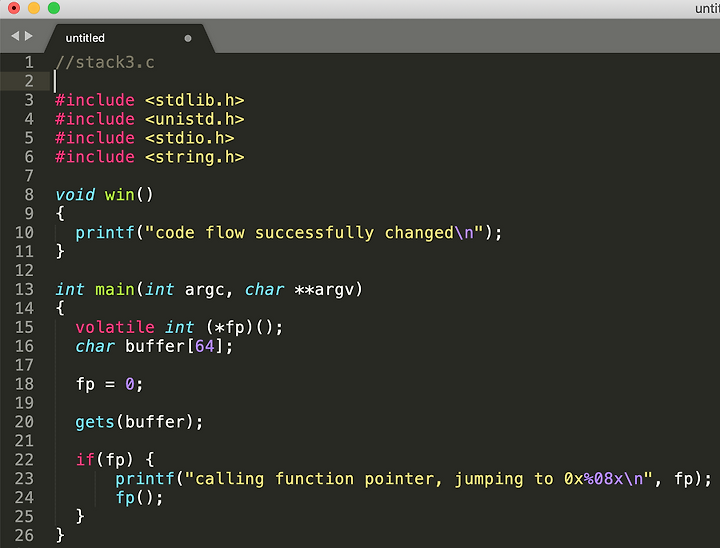Click the if(fp) { statement

point(115,459)
